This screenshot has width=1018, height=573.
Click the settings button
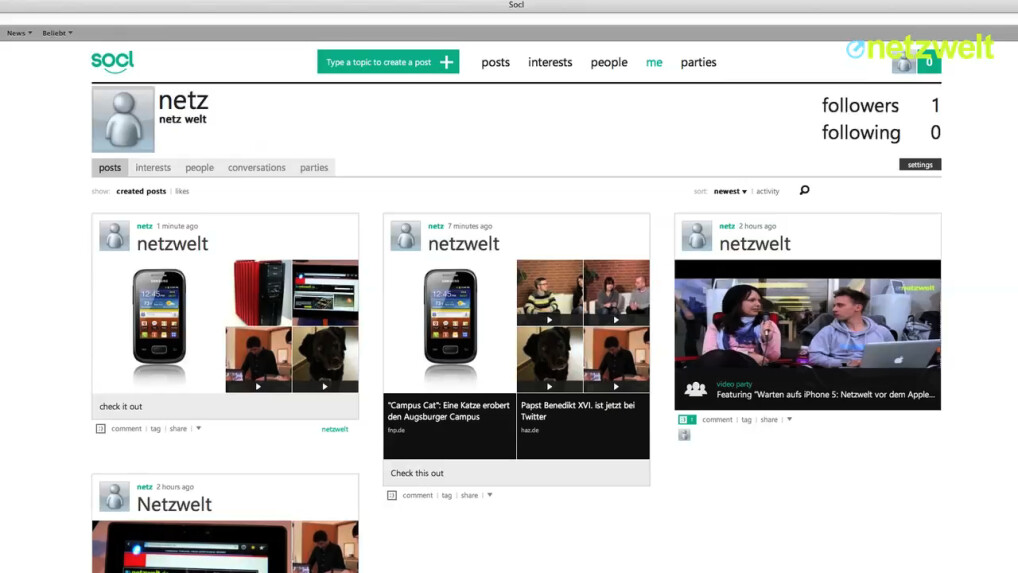coord(919,165)
